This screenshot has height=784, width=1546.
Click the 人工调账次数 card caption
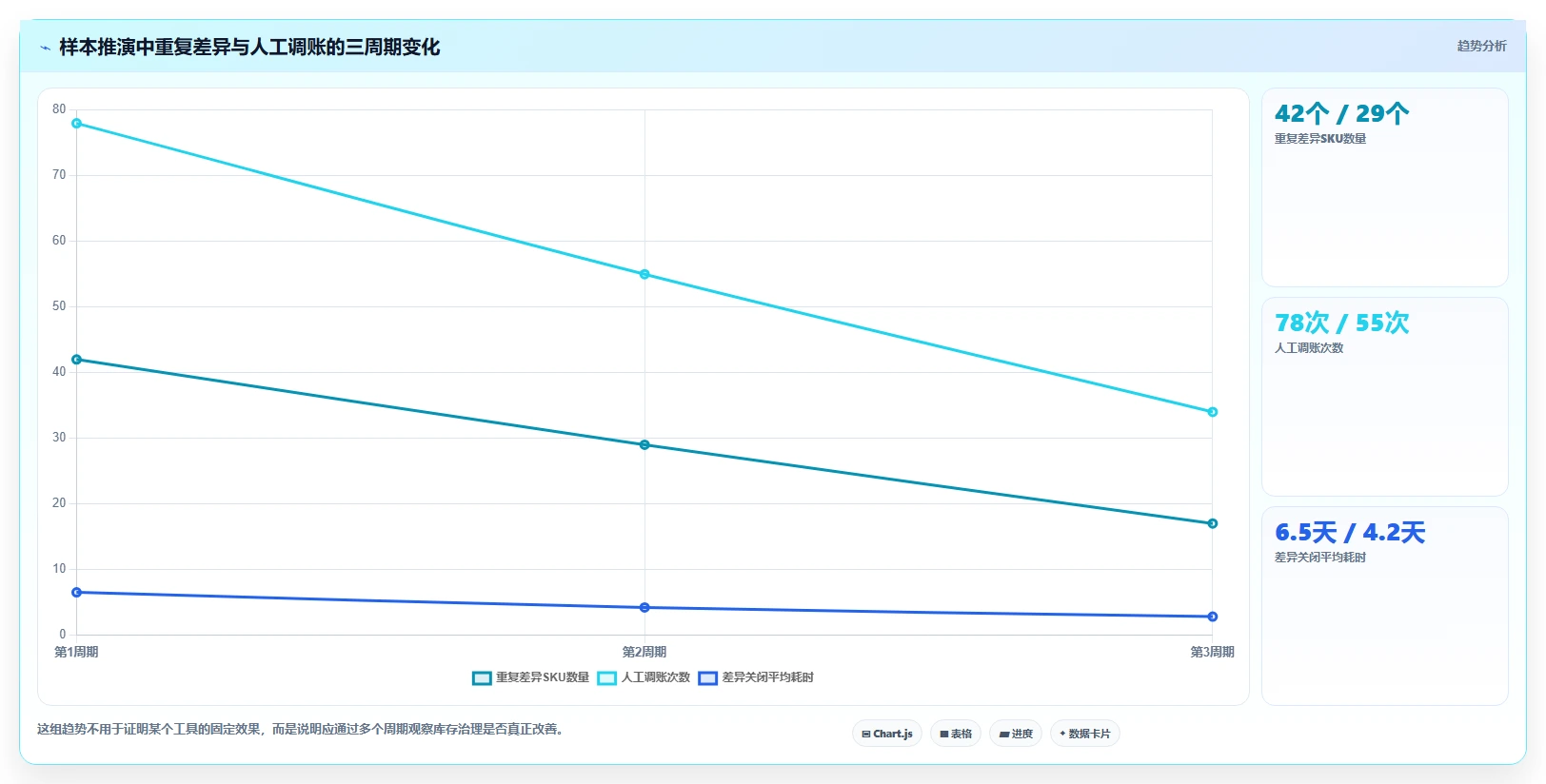[1309, 348]
